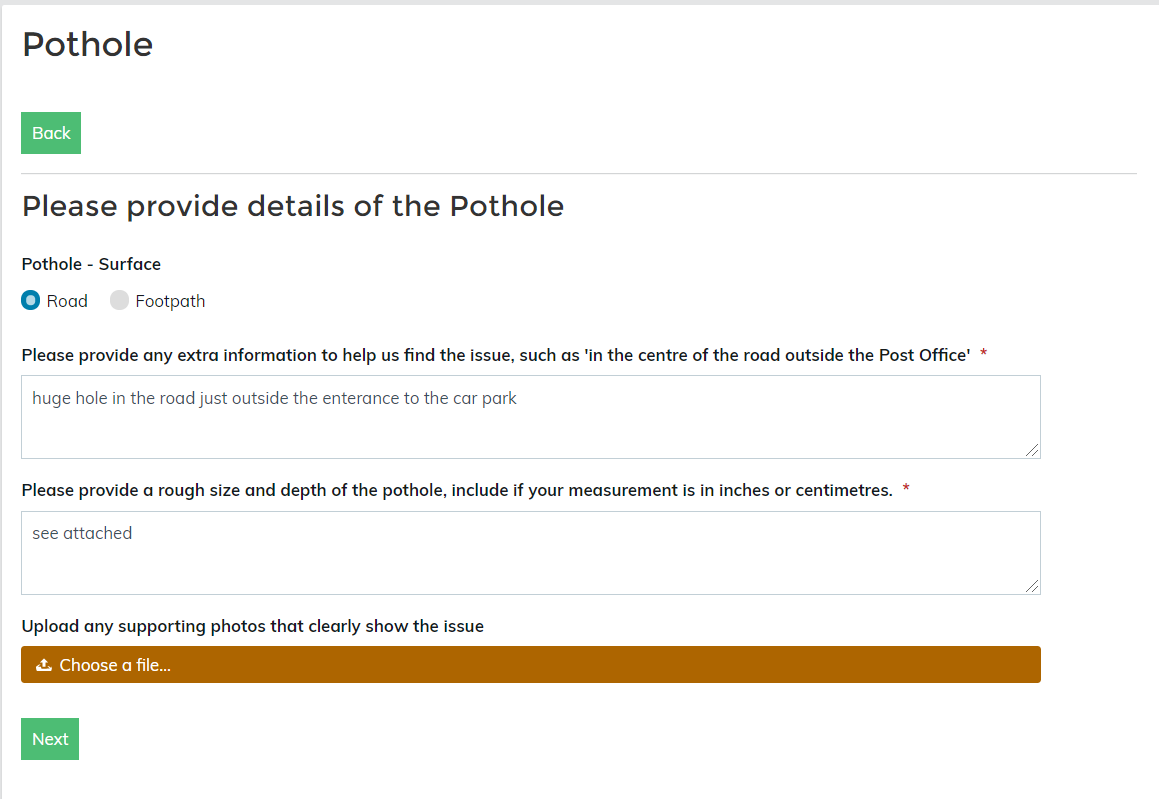1159x799 pixels.
Task: Click the extra information question label
Action: click(x=496, y=355)
